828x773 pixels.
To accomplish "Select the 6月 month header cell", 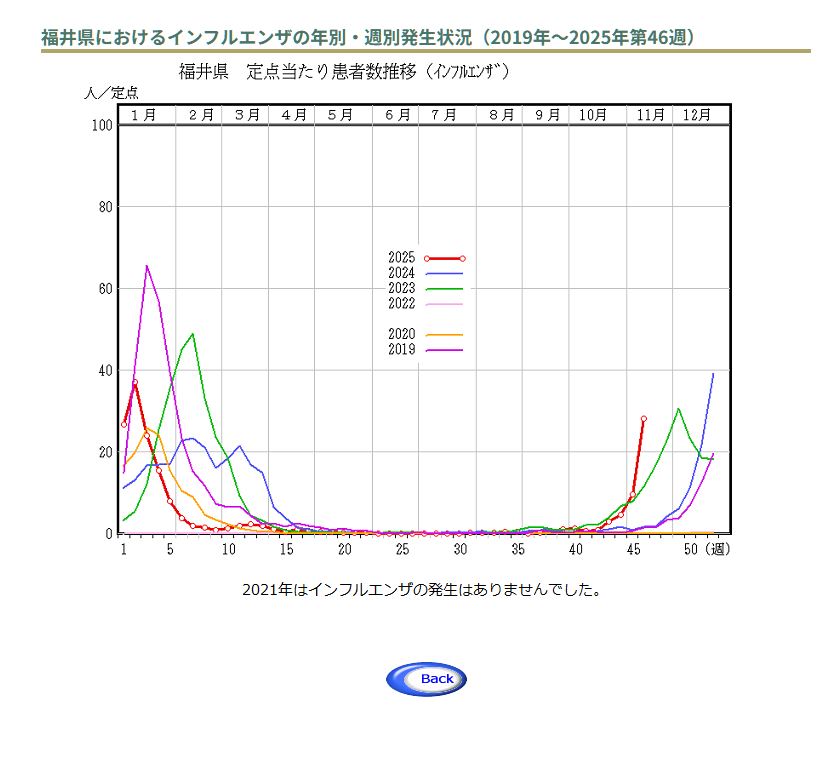I will pos(398,115).
